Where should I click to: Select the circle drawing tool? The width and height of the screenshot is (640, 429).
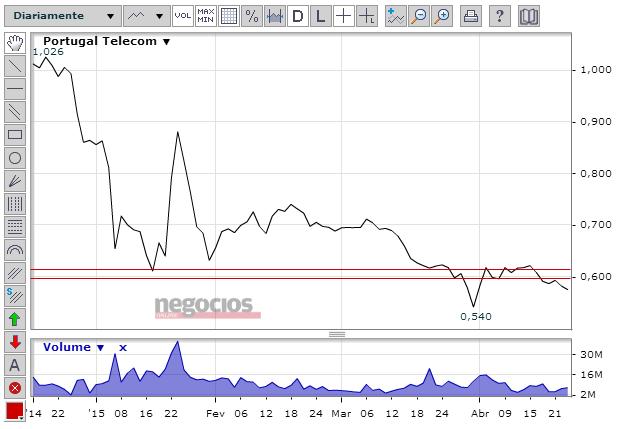[15, 158]
